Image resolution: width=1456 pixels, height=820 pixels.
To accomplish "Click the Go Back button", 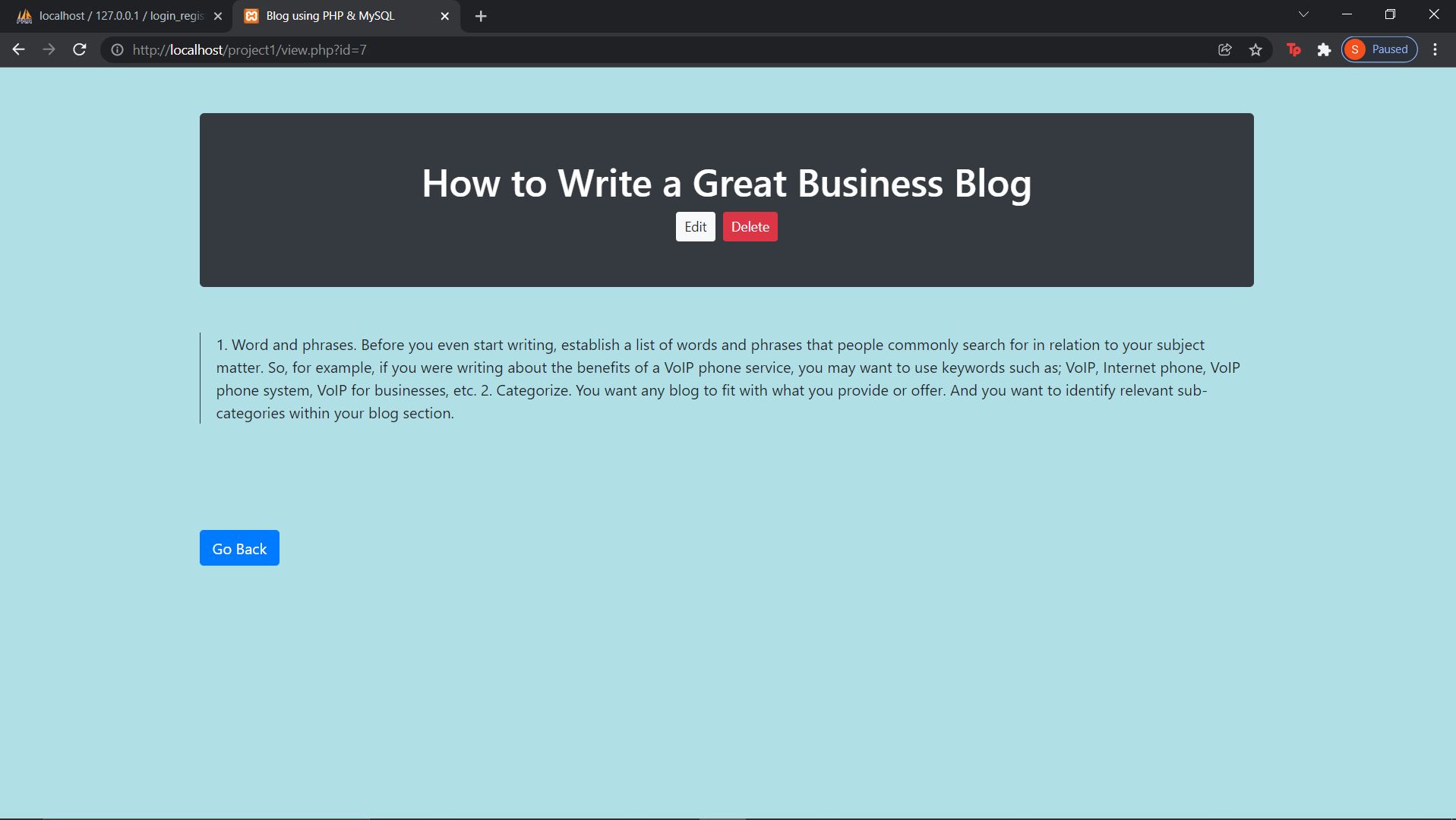I will (239, 548).
